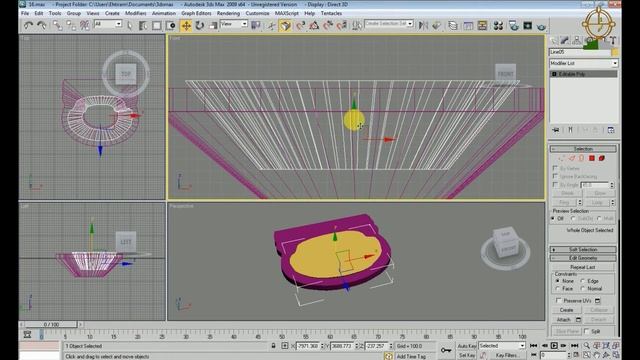Select the Normal constraint radio button
This screenshot has width=640, height=360.
pos(583,289)
